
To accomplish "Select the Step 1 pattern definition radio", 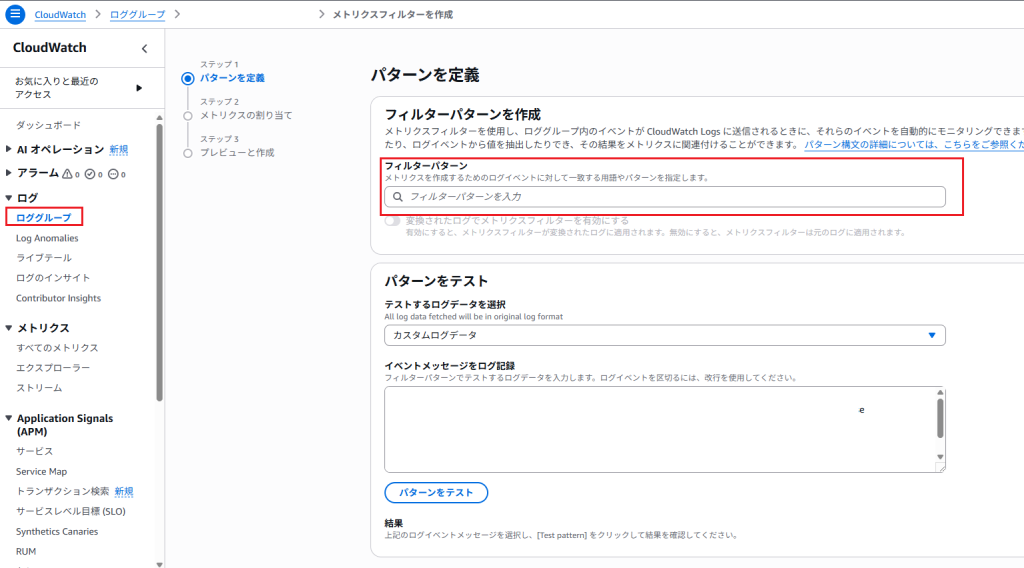I will tap(188, 78).
